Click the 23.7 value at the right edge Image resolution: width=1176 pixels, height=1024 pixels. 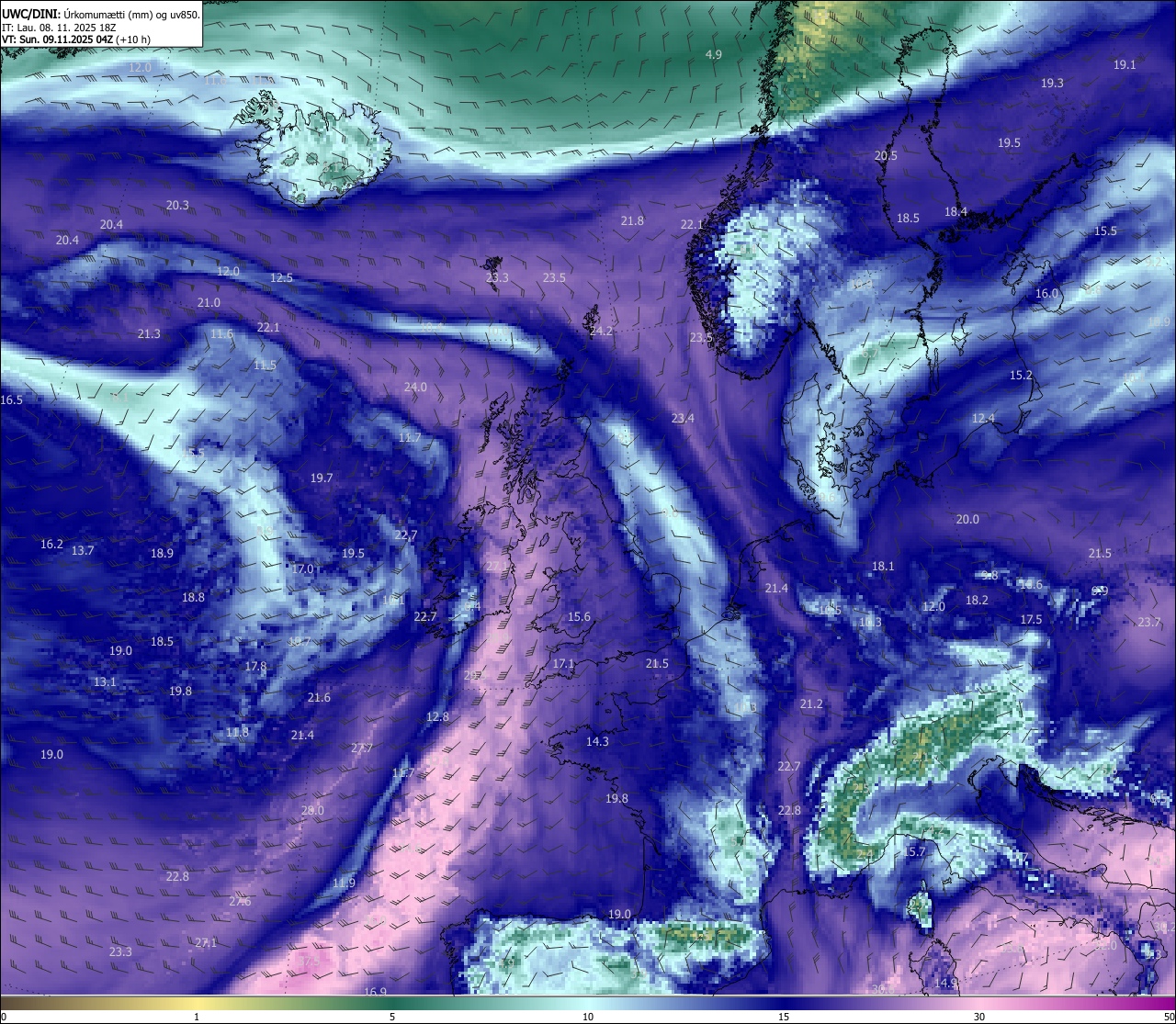point(1149,623)
